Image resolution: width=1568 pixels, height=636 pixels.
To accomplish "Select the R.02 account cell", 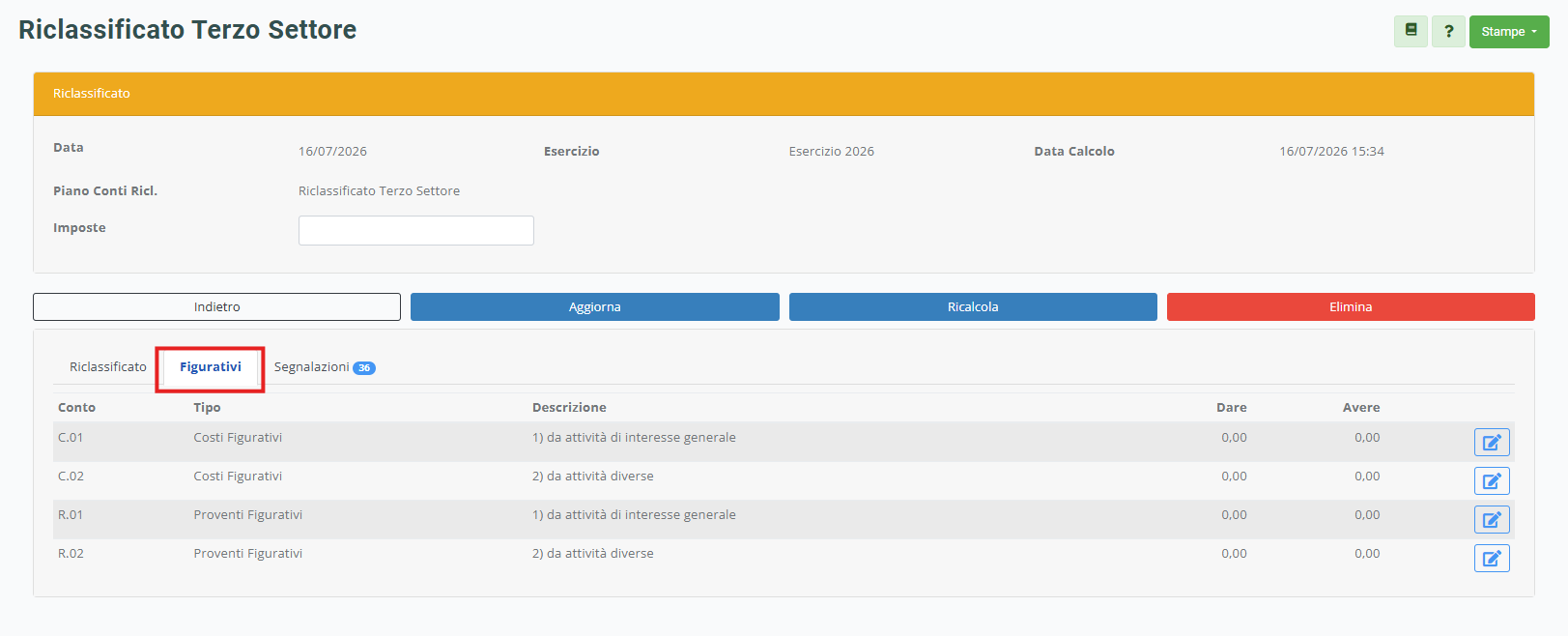I will point(71,554).
